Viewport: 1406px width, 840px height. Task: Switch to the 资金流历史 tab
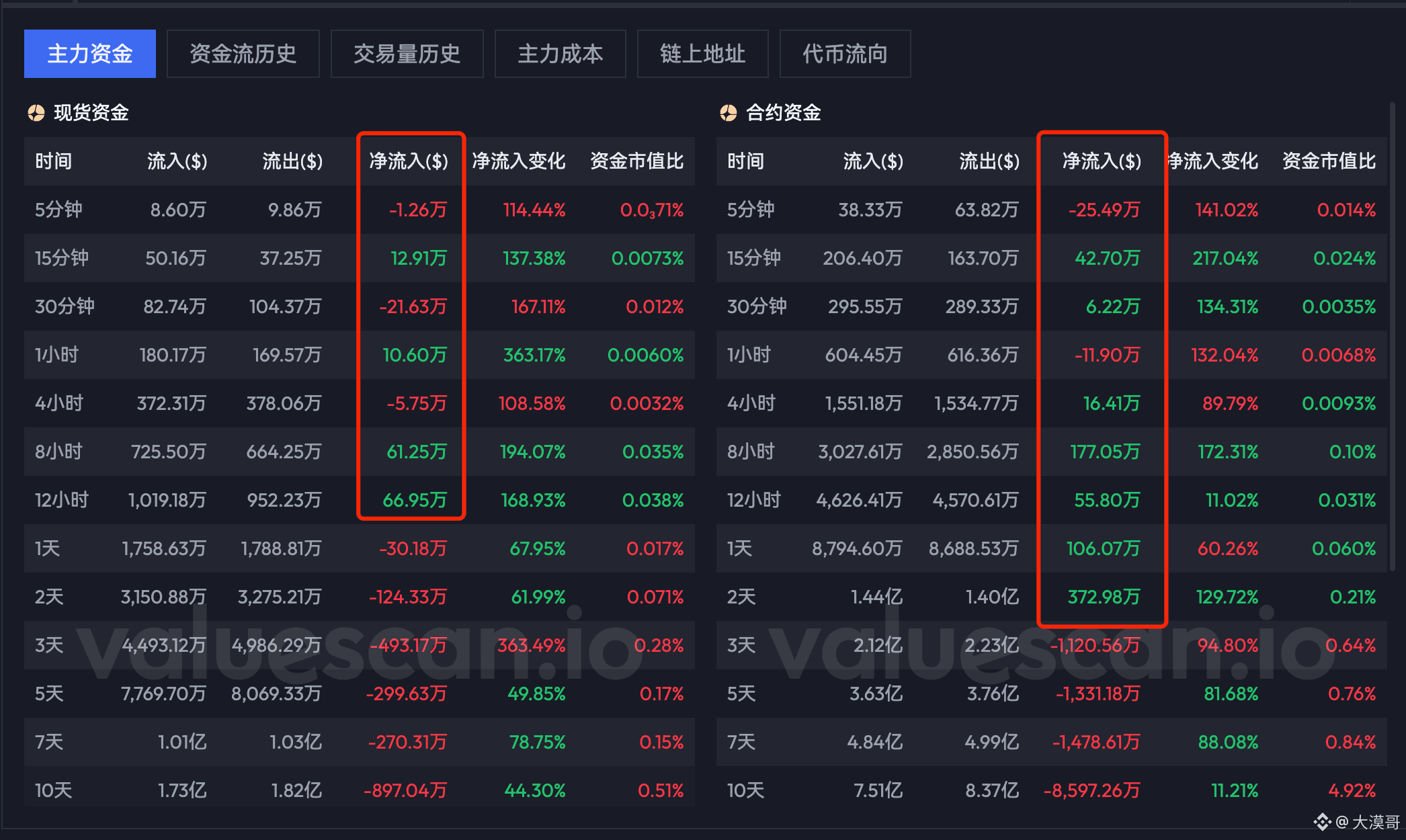point(243,54)
